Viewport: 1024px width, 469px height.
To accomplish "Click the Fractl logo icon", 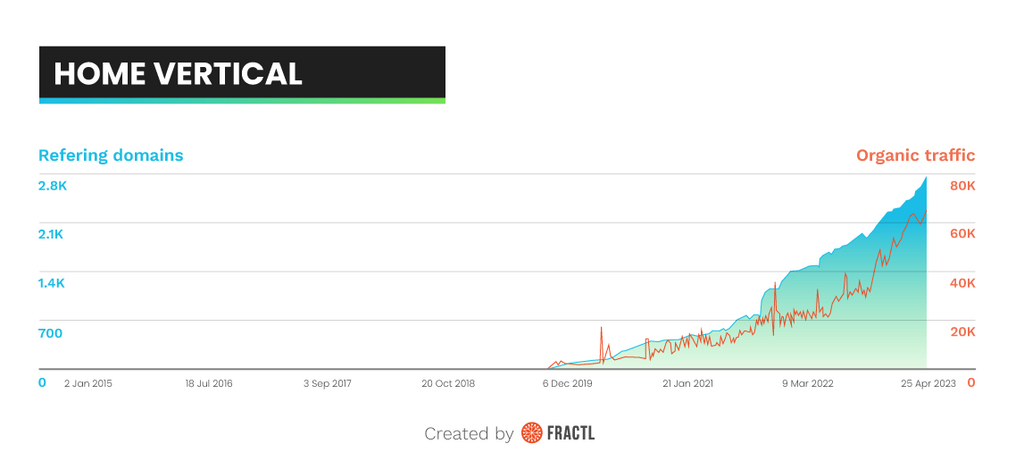I will (x=531, y=434).
